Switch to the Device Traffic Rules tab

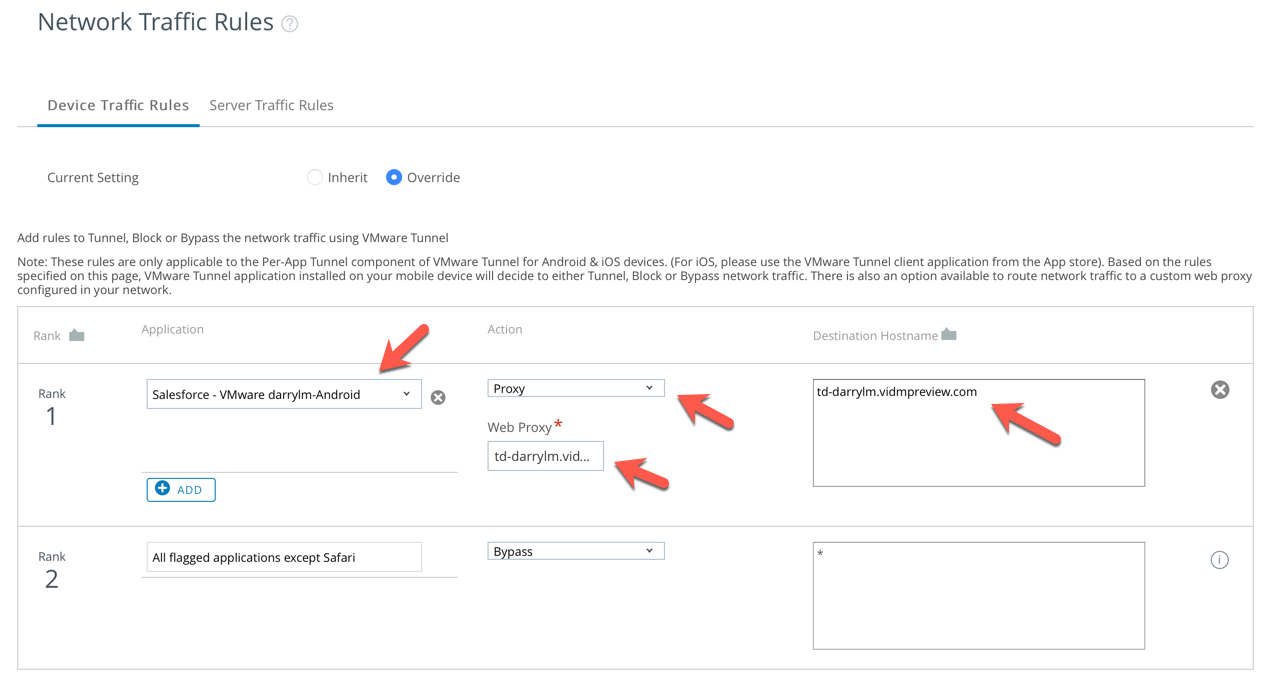(118, 105)
